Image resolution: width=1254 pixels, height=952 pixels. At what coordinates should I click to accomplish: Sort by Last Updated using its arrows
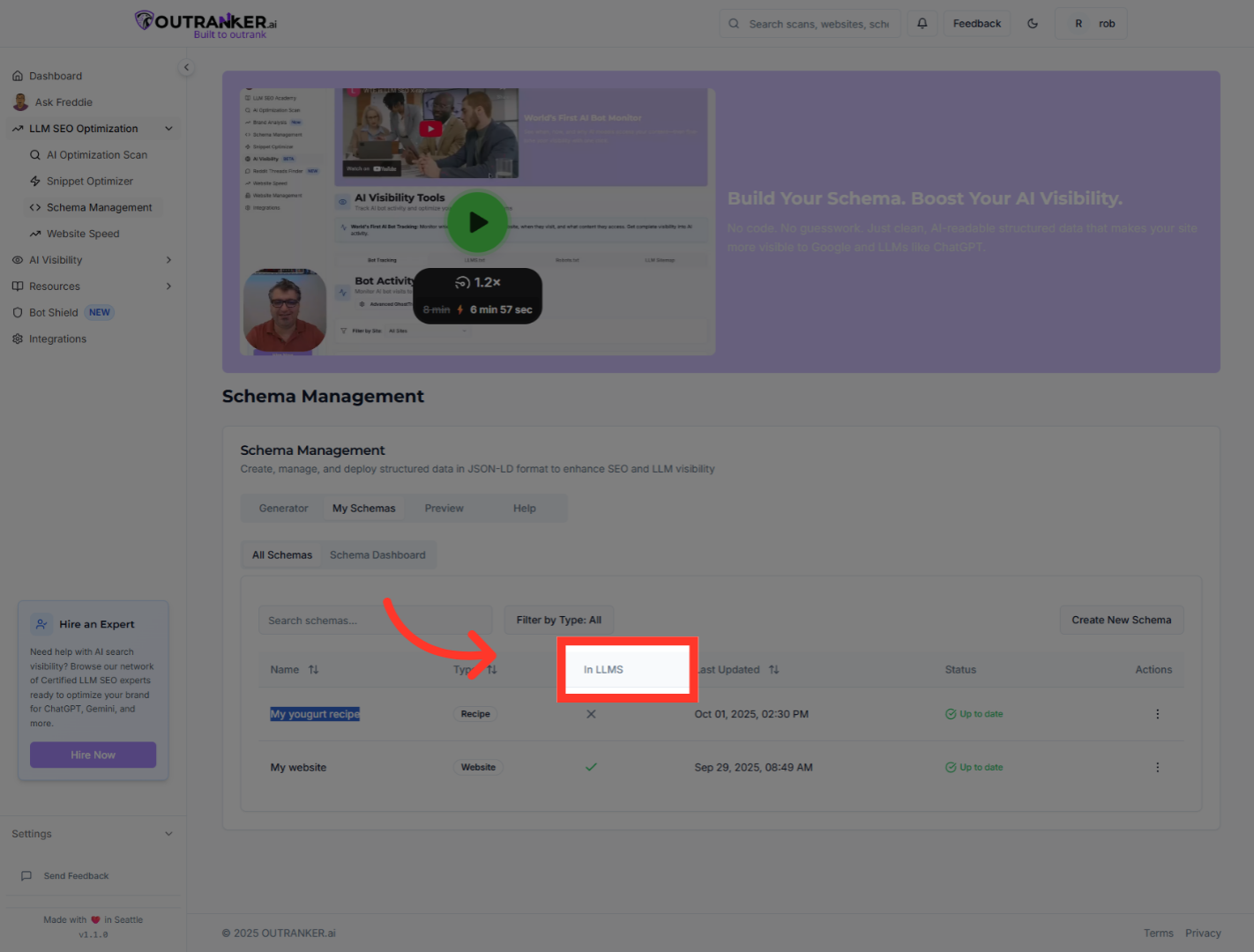[773, 670]
